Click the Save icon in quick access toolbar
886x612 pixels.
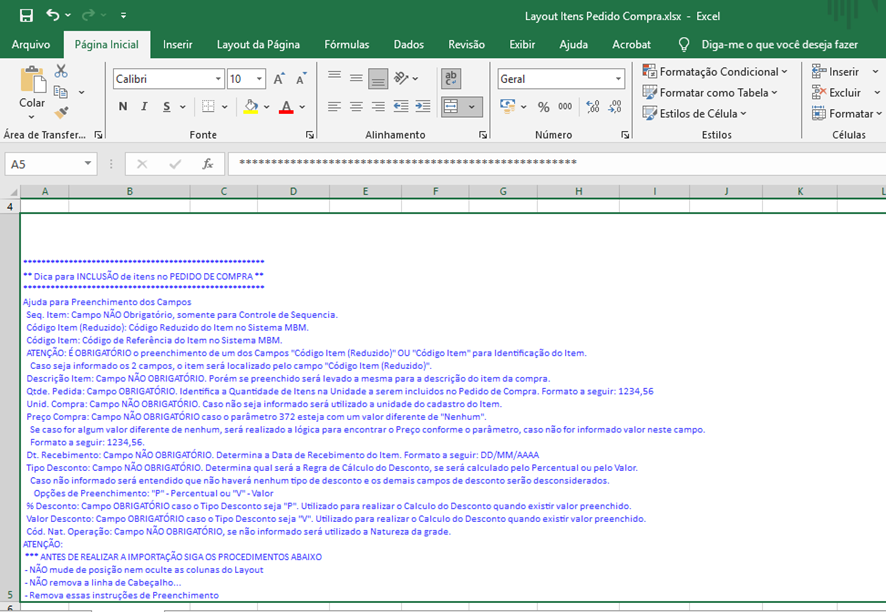click(x=26, y=16)
